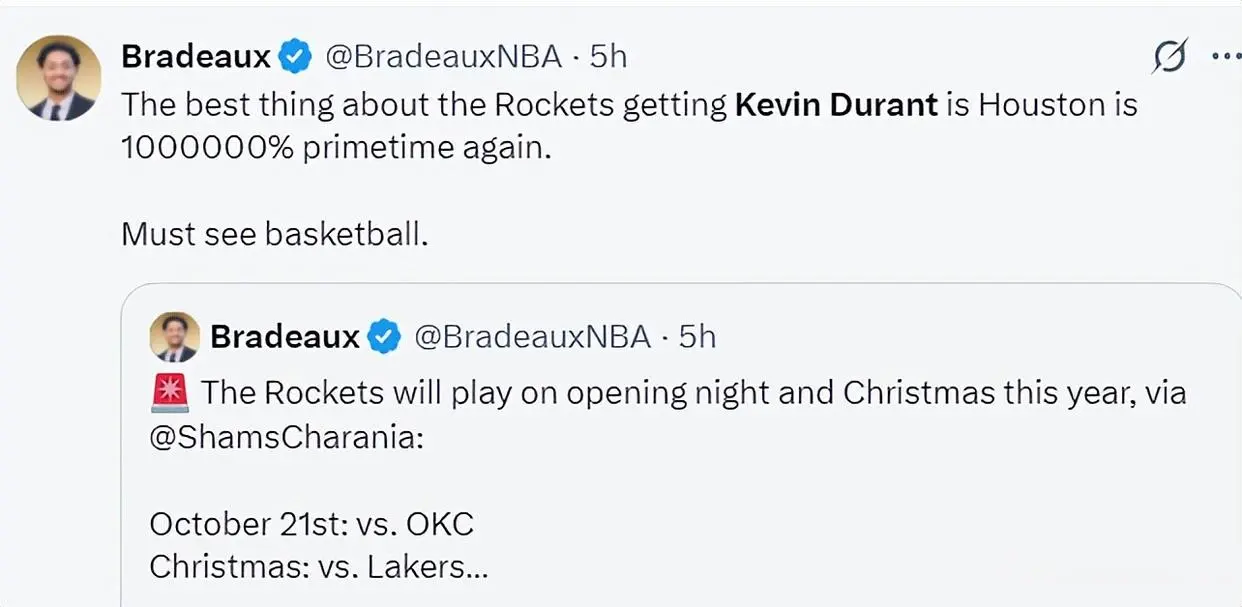Open the @BradeauxNBA handle on main tweet

coord(444,57)
